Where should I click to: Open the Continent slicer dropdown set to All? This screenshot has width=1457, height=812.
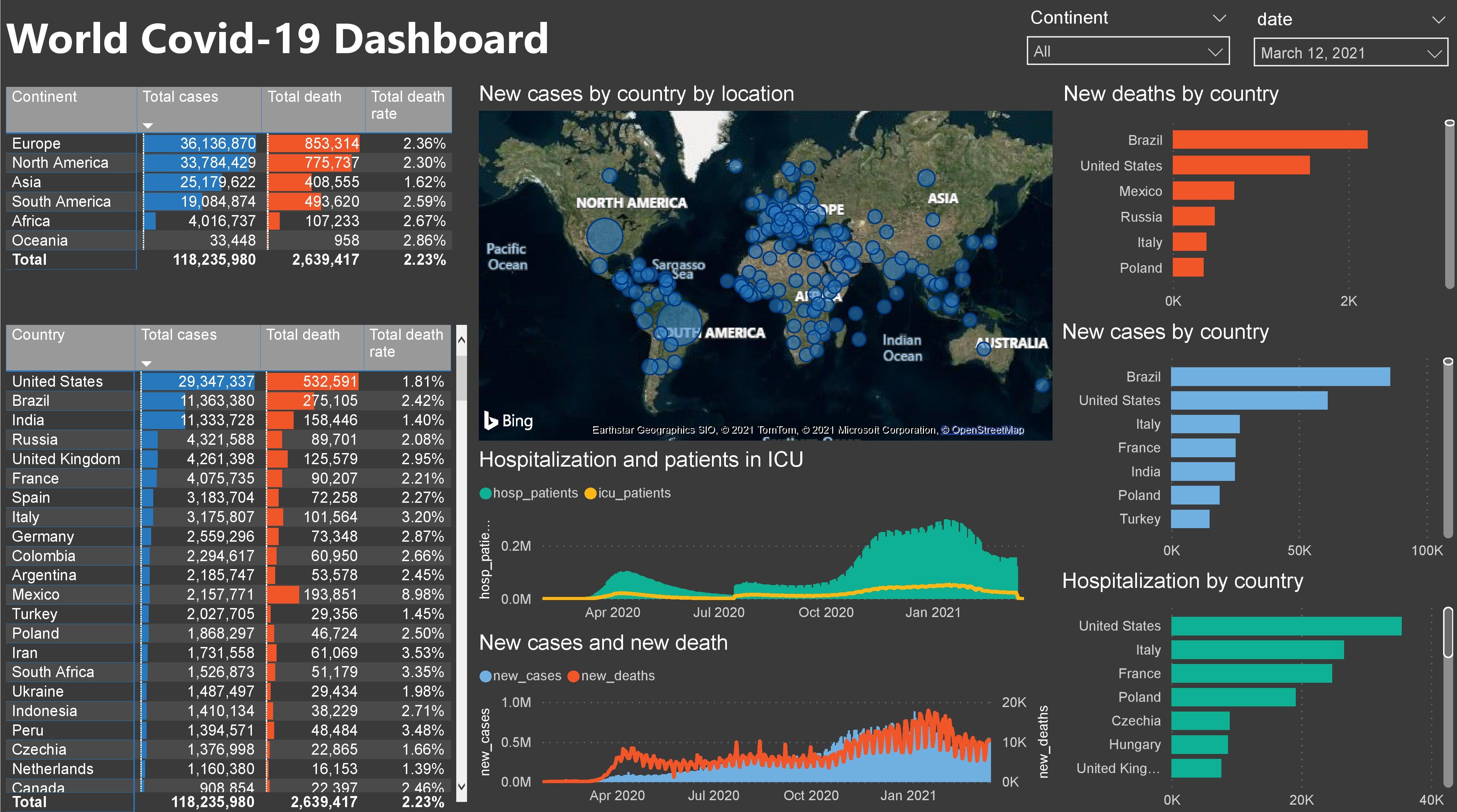click(1128, 51)
